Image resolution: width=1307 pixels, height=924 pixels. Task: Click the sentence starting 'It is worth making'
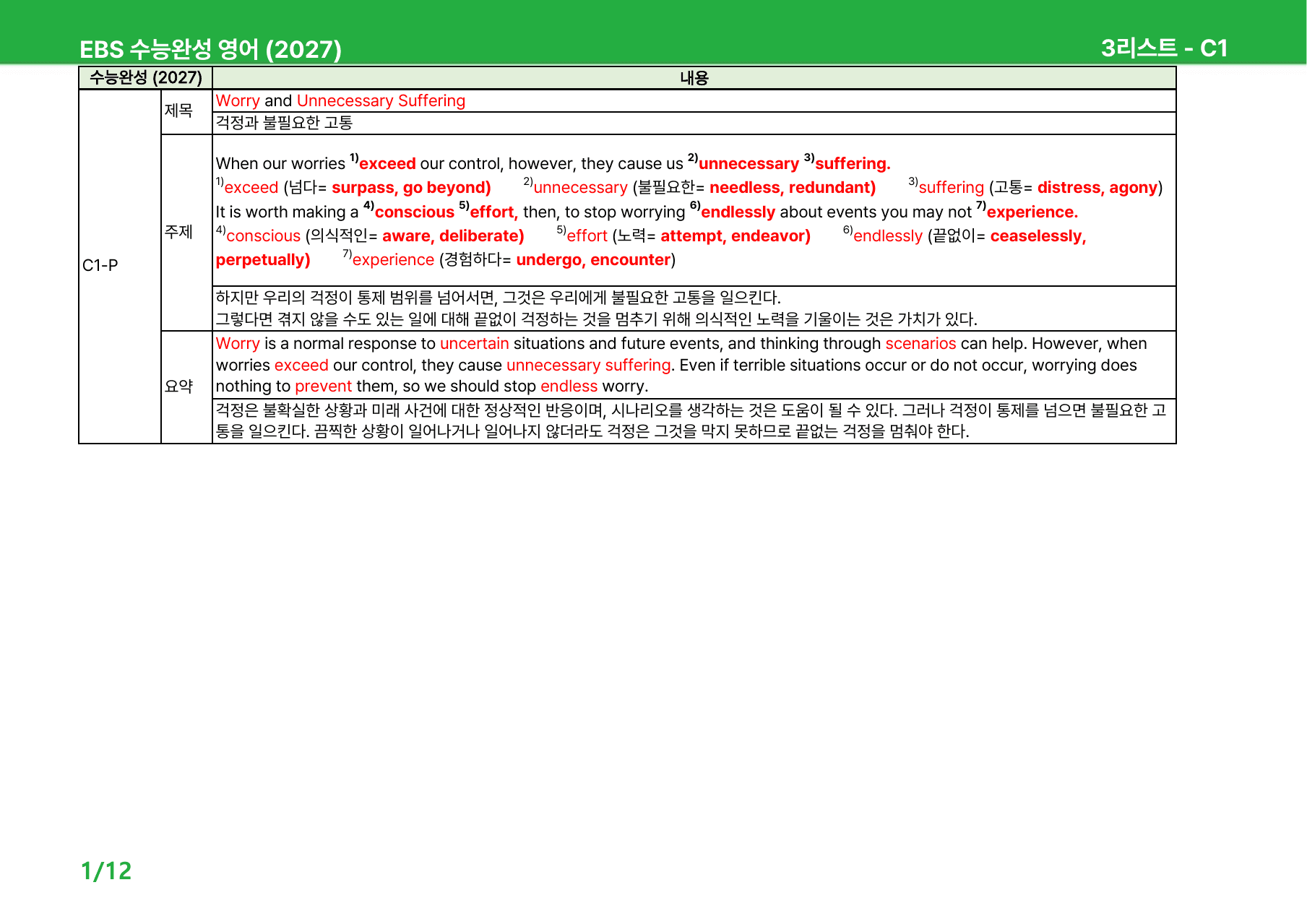pos(647,212)
